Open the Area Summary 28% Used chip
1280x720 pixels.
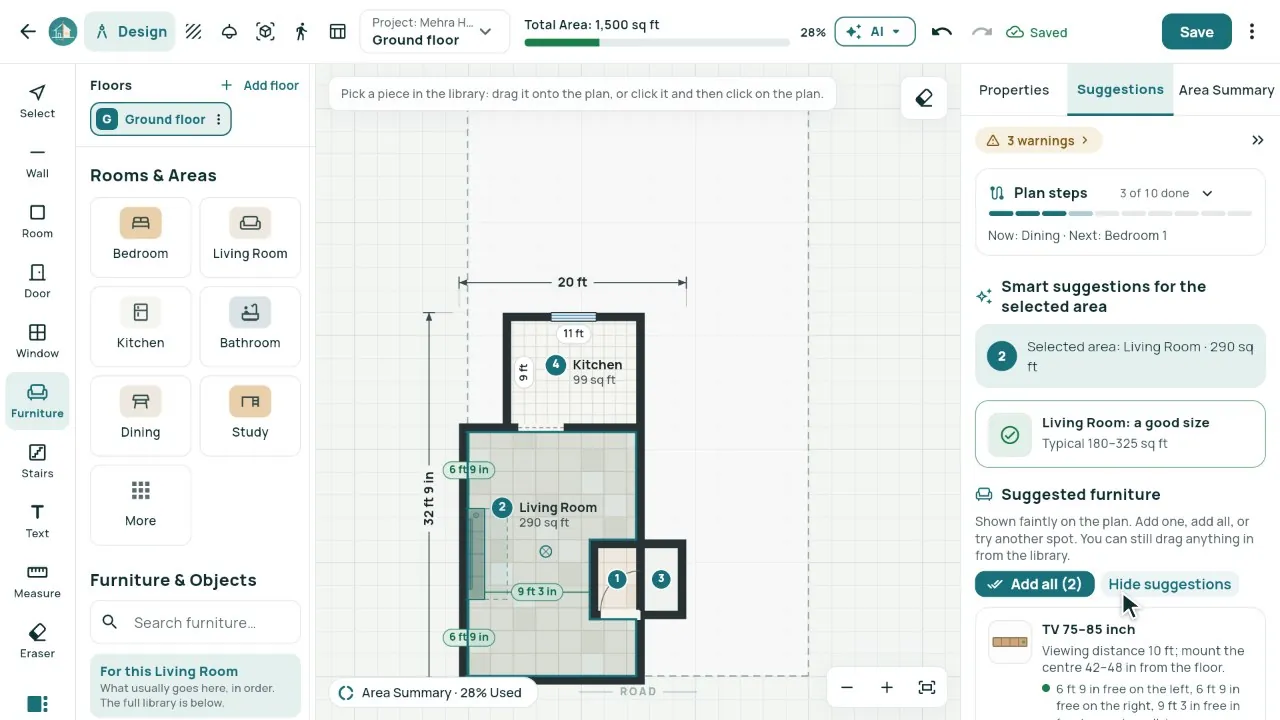tap(432, 692)
